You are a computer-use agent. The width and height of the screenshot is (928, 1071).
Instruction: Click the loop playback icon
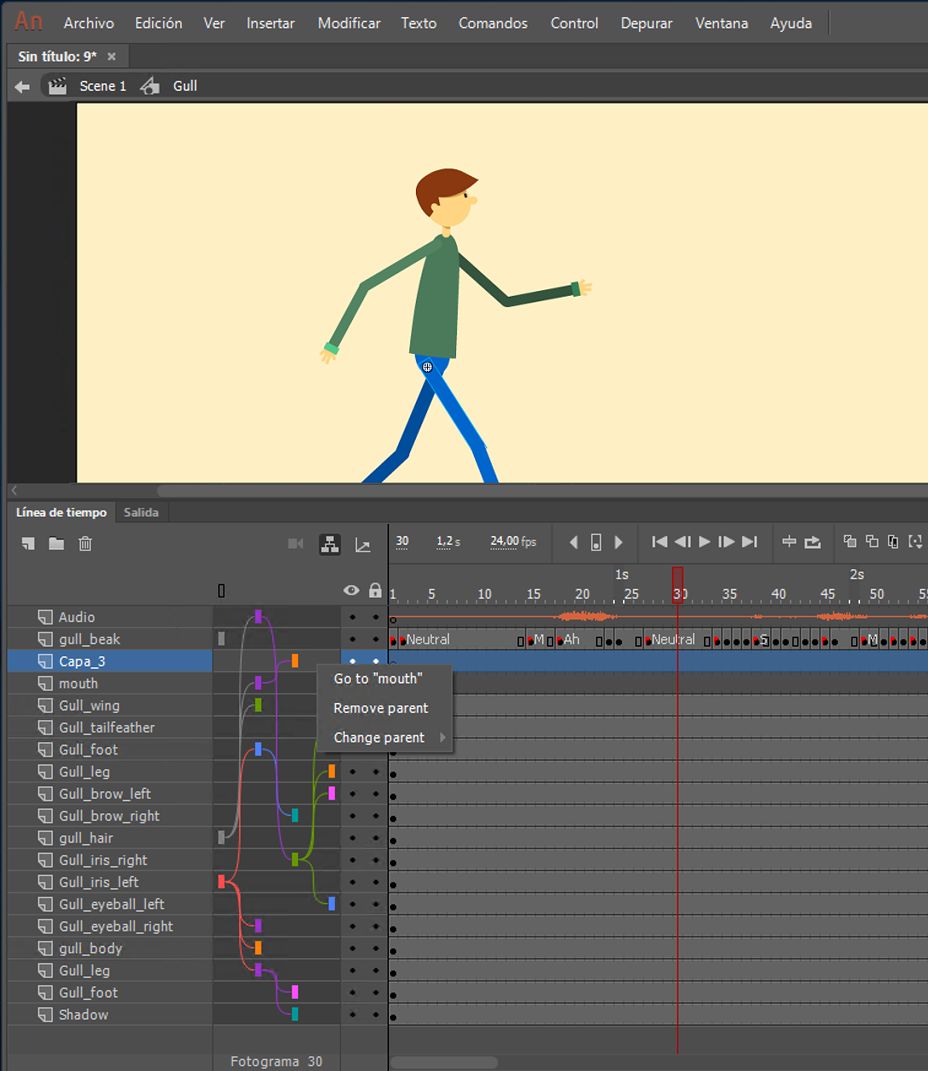tap(812, 542)
